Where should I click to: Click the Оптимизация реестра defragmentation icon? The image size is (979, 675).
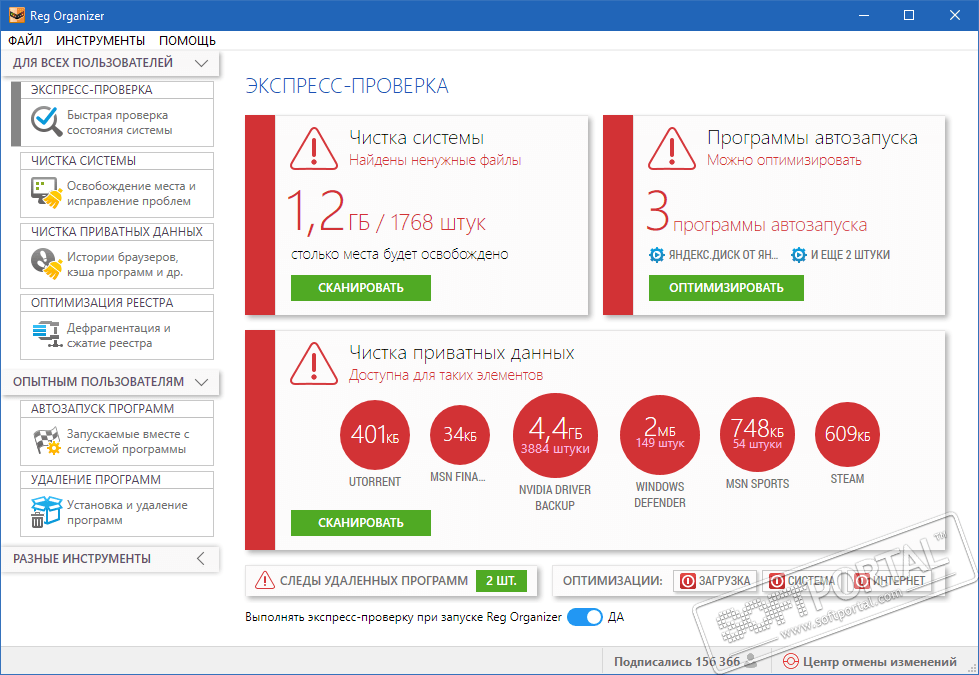47,334
